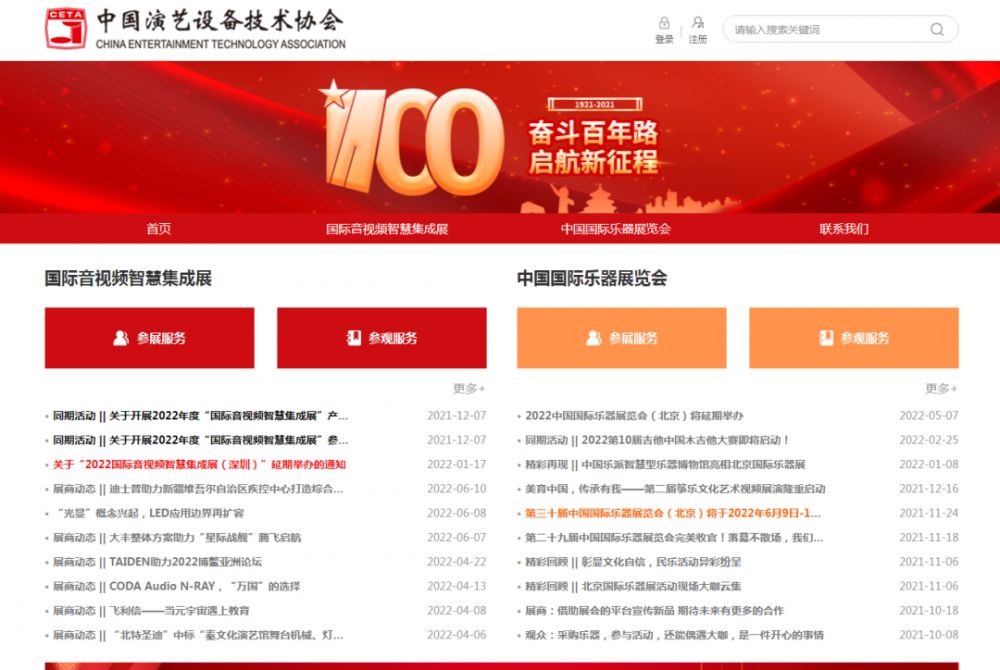
Task: Open article "光显"概念兴起，LED应用边界再扩容
Action: (150, 513)
